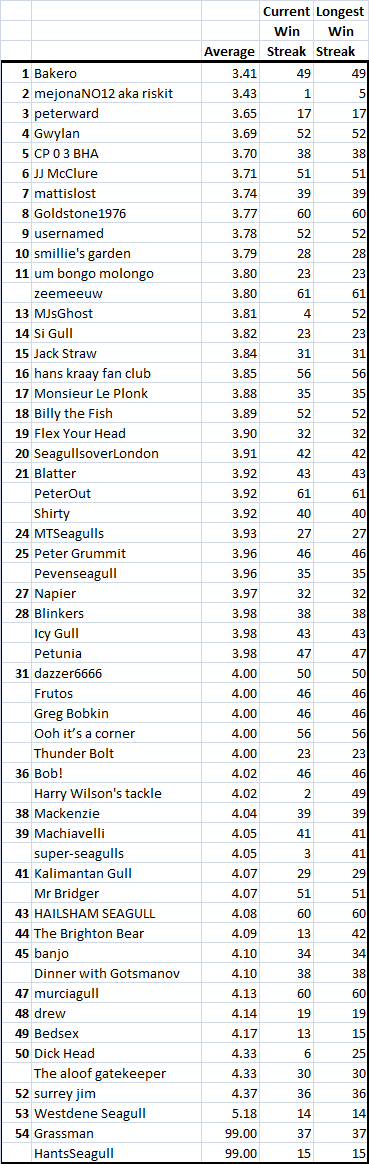Click Harry Wilson's tackle name cell
Screen dimensions: 369x1164
click(x=116, y=794)
